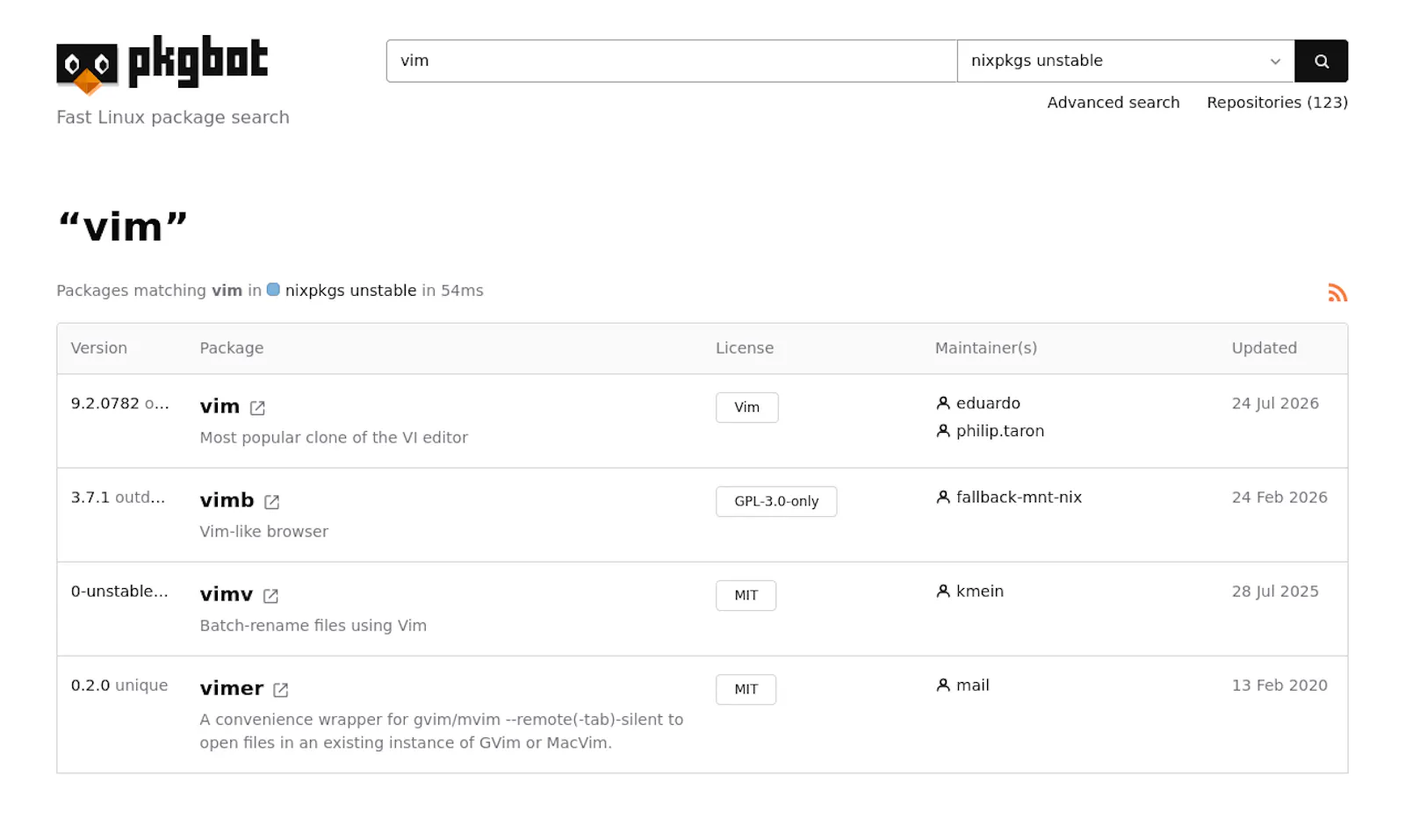Click the MIT badge in vimer row
Image resolution: width=1405 pixels, height=840 pixels.
[746, 689]
